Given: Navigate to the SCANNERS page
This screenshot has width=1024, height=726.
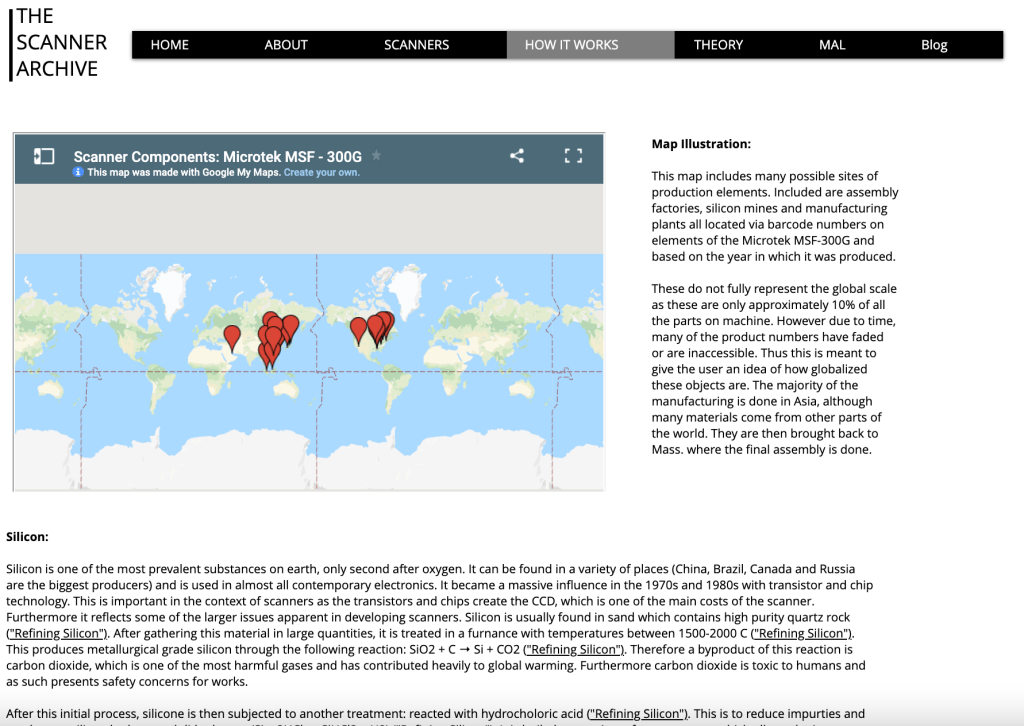Looking at the screenshot, I should [x=416, y=45].
